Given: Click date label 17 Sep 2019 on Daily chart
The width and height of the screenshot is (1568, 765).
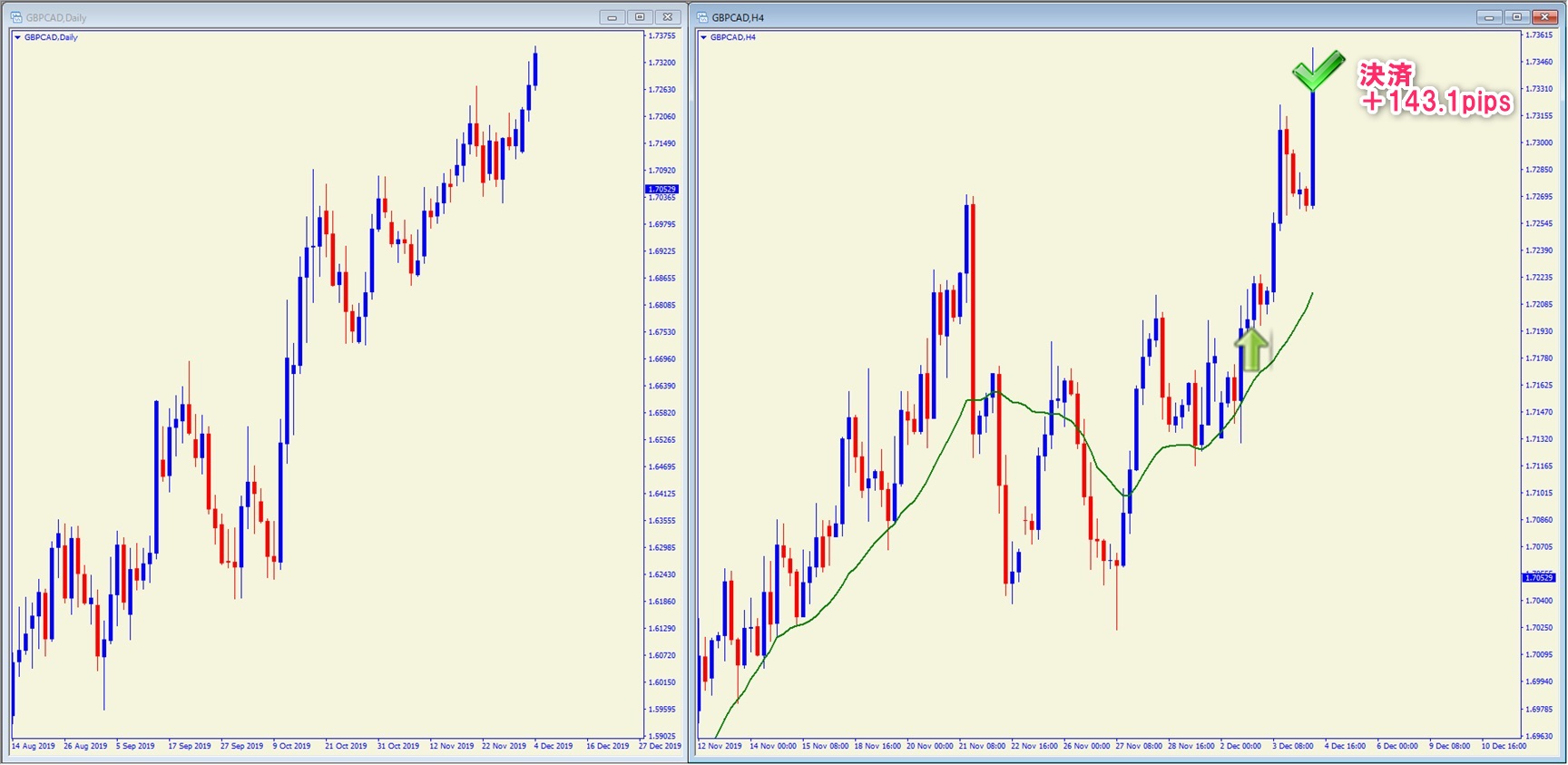Looking at the screenshot, I should tap(190, 746).
